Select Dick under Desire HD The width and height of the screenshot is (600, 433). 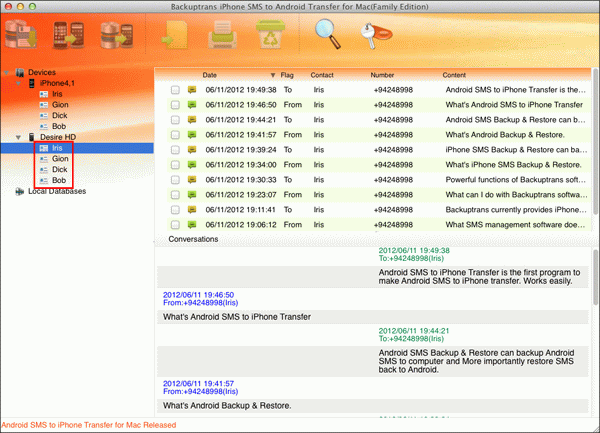coord(60,169)
